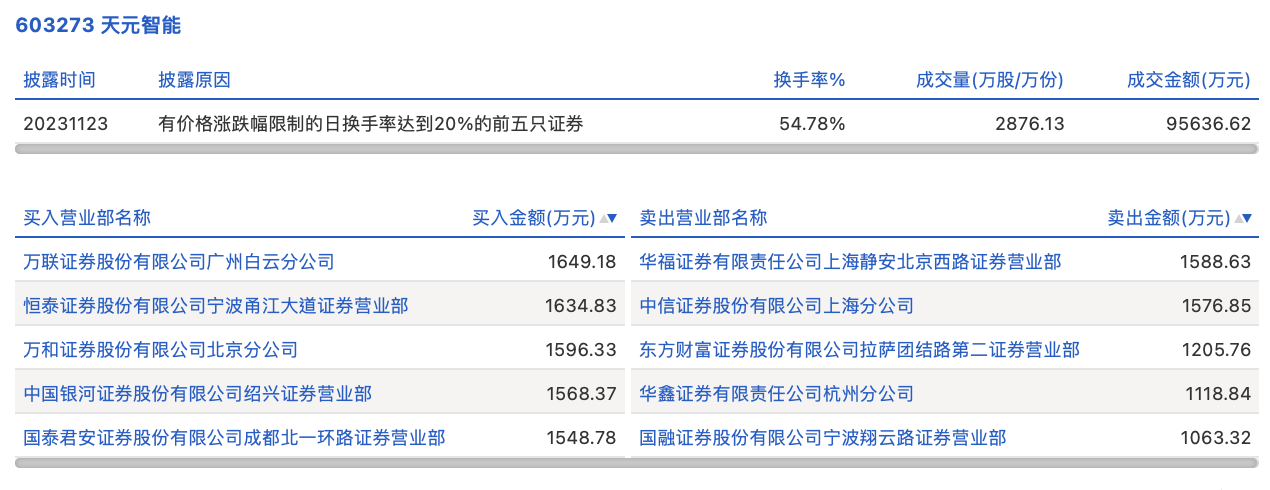Click the 披露时间 column header
This screenshot has height=490, width=1270.
click(x=60, y=80)
